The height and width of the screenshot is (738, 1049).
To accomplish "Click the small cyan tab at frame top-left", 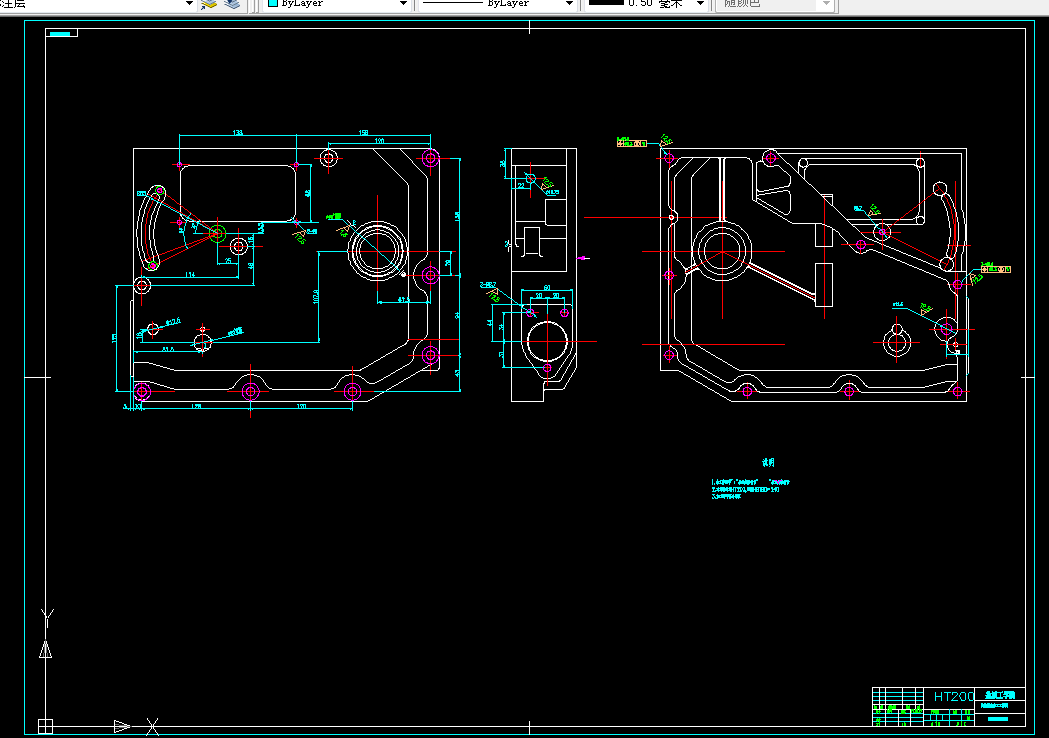I will pyautogui.click(x=61, y=33).
